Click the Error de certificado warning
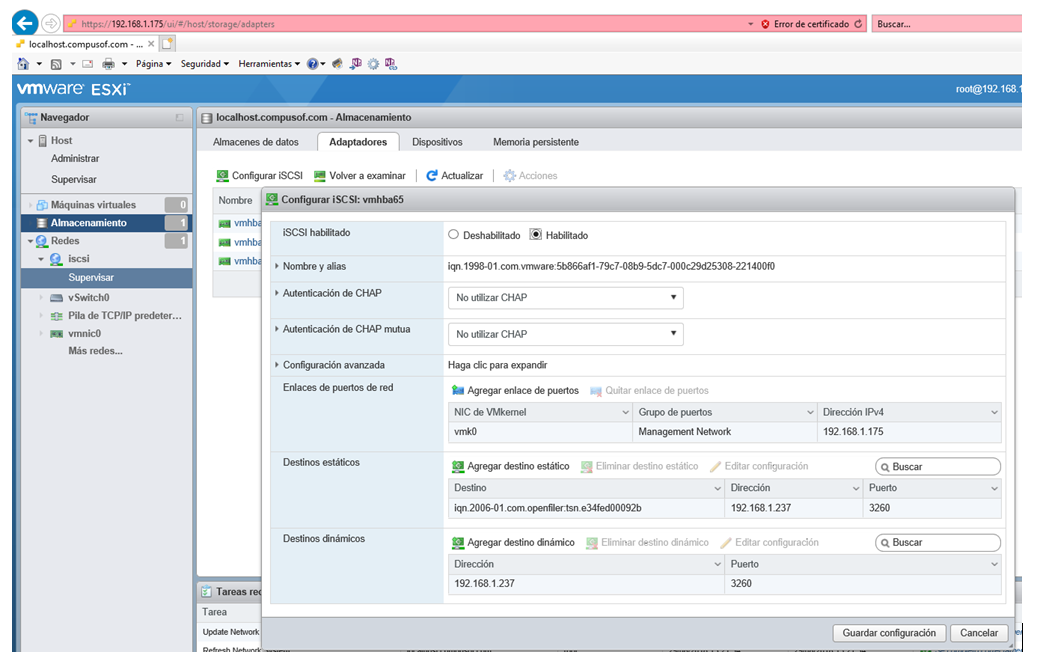Screen dimensions: 1041x671 pyautogui.click(x=805, y=24)
